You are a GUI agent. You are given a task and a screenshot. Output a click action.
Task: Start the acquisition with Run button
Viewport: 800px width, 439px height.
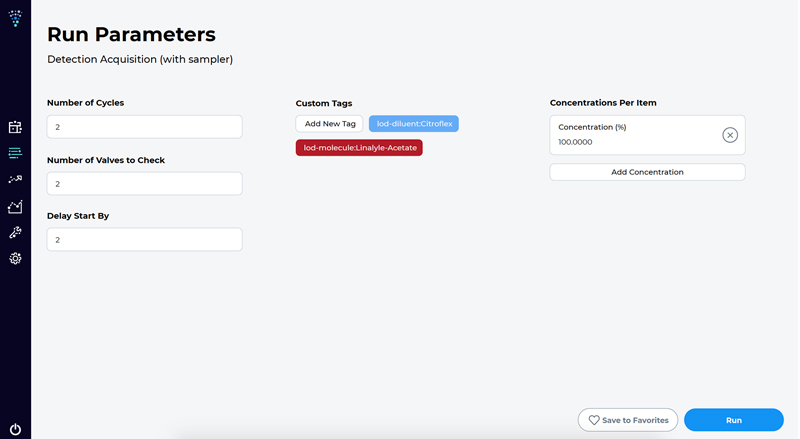point(734,420)
